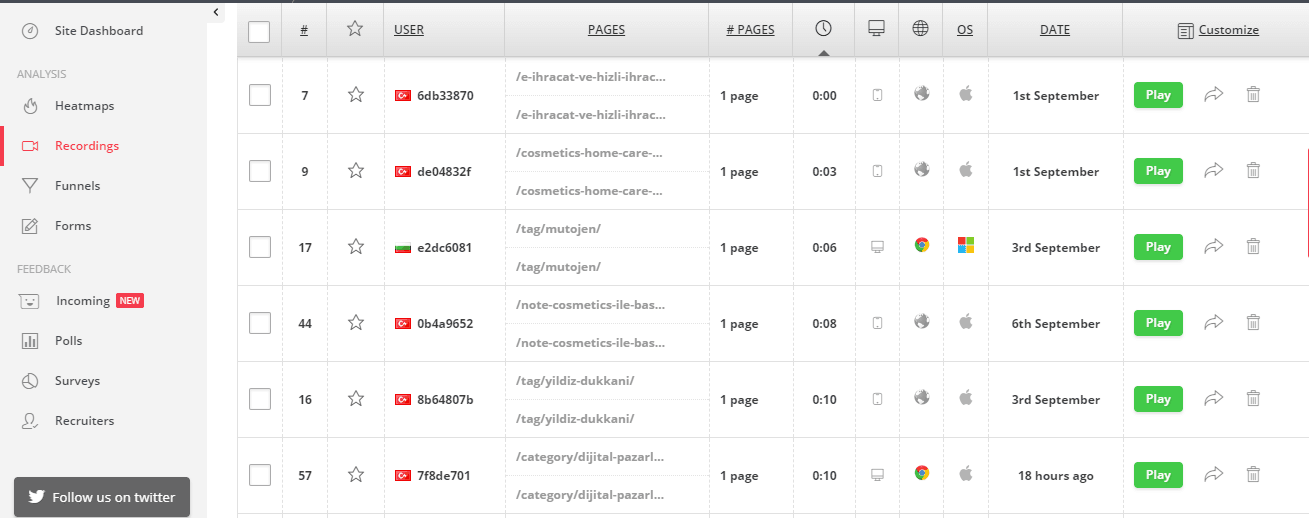Viewport: 1309px width, 518px height.
Task: Star the recording from user 6db33870
Action: pos(355,95)
